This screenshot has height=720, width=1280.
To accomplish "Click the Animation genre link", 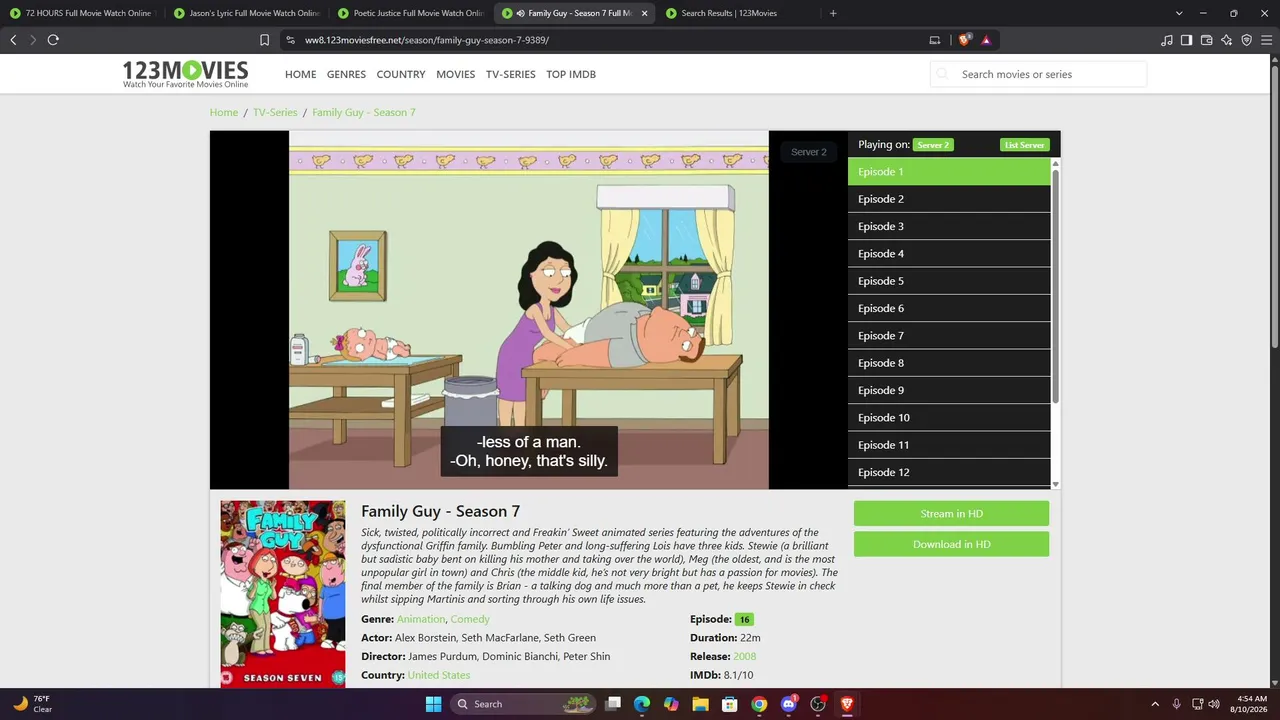I will pos(421,619).
